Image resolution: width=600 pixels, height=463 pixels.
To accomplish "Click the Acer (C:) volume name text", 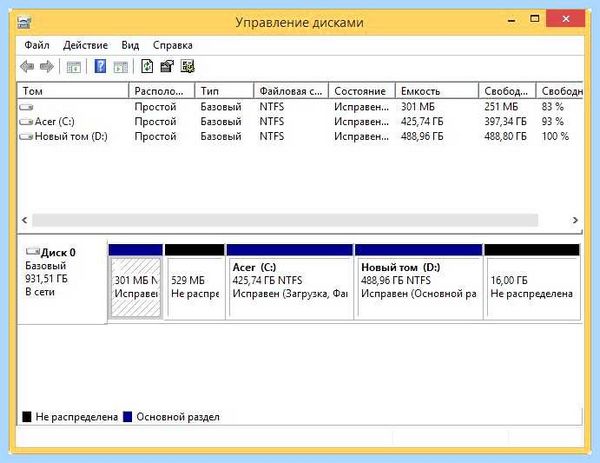I will pos(55,122).
